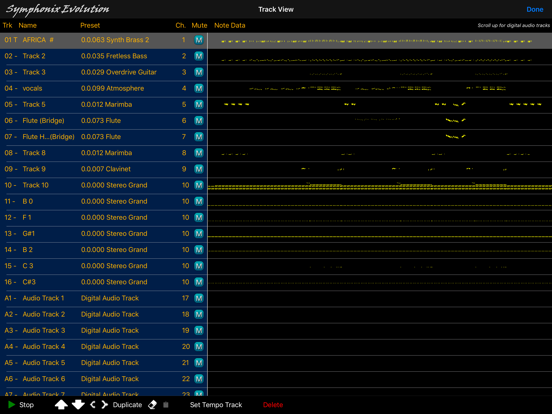Toggle mute on vocals track

pyautogui.click(x=199, y=88)
